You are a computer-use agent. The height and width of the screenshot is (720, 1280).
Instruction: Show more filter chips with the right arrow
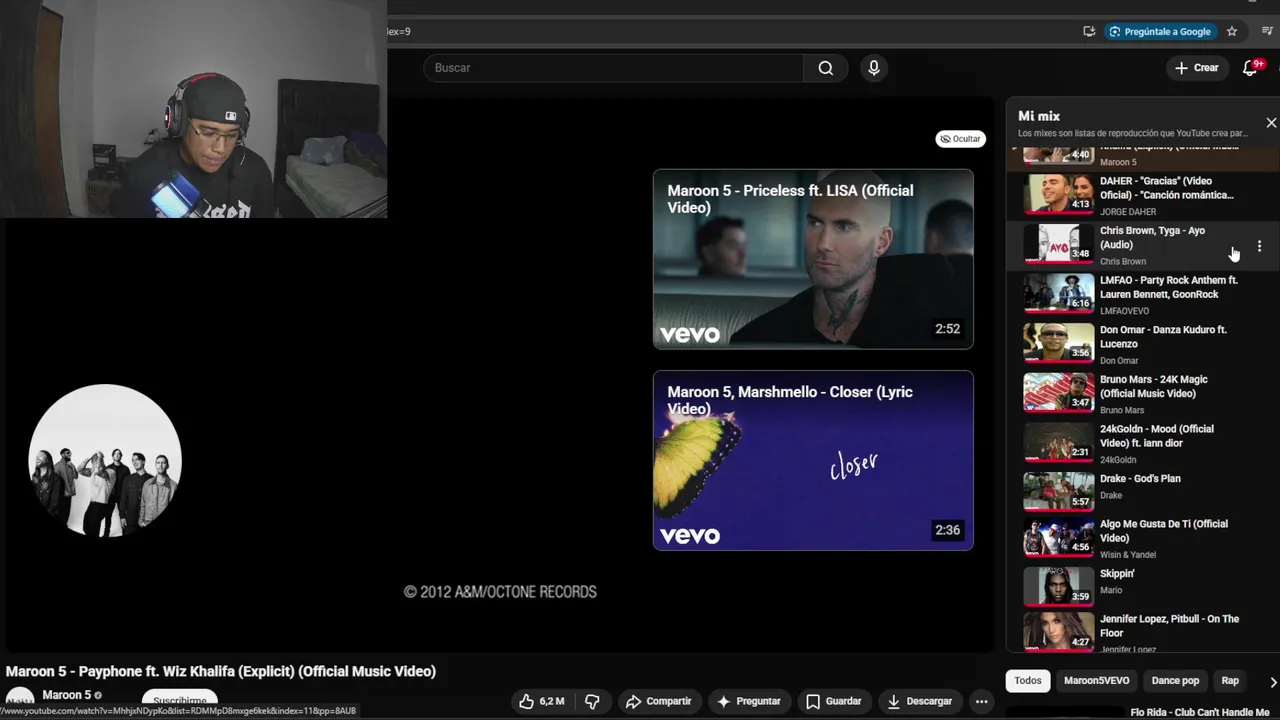tap(1272, 682)
